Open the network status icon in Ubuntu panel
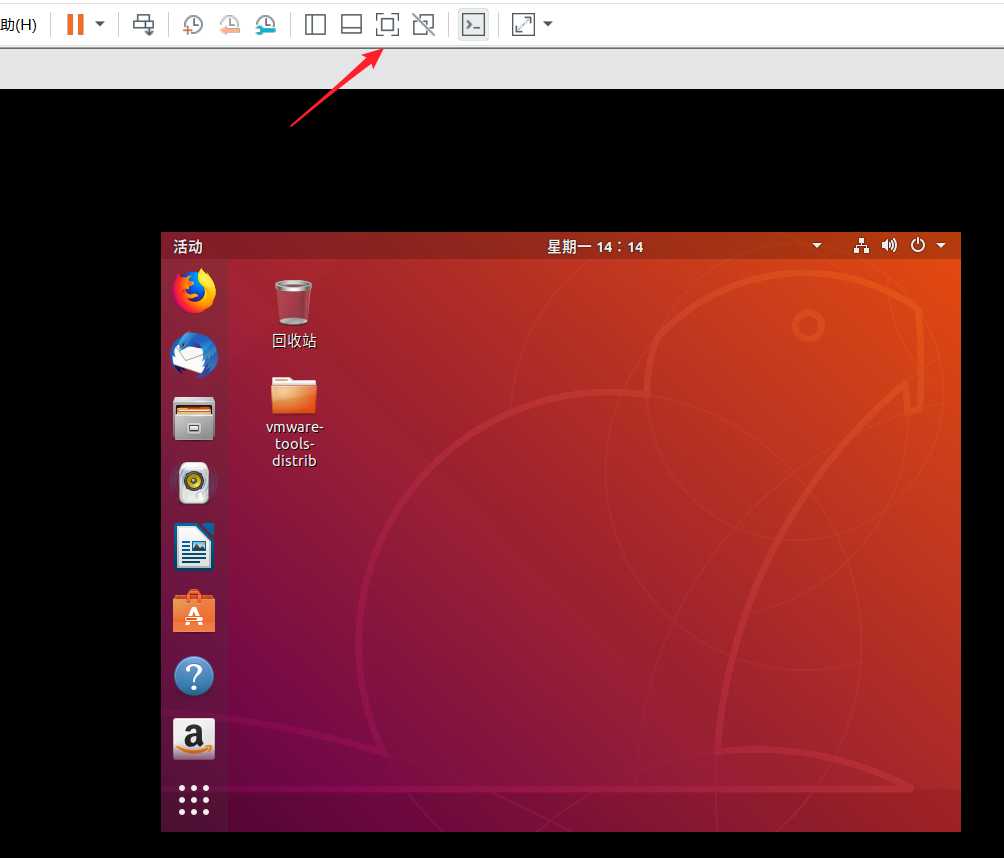Screen dimensions: 1004x858 [x=862, y=246]
